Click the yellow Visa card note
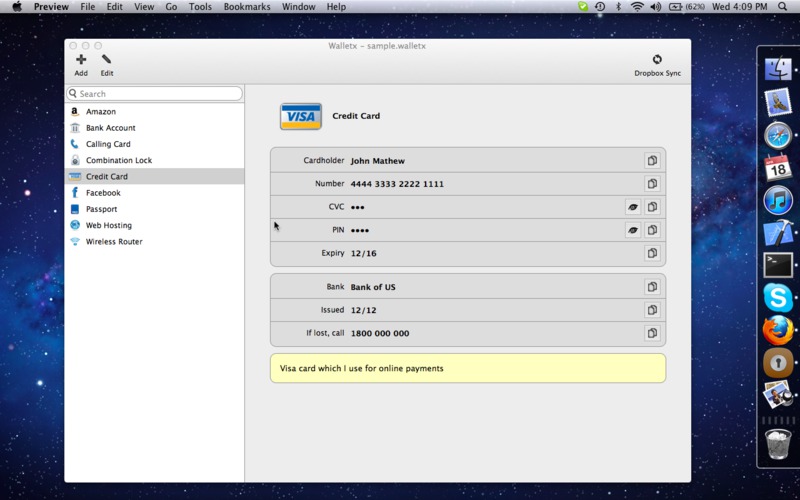Image resolution: width=800 pixels, height=500 pixels. [467, 368]
